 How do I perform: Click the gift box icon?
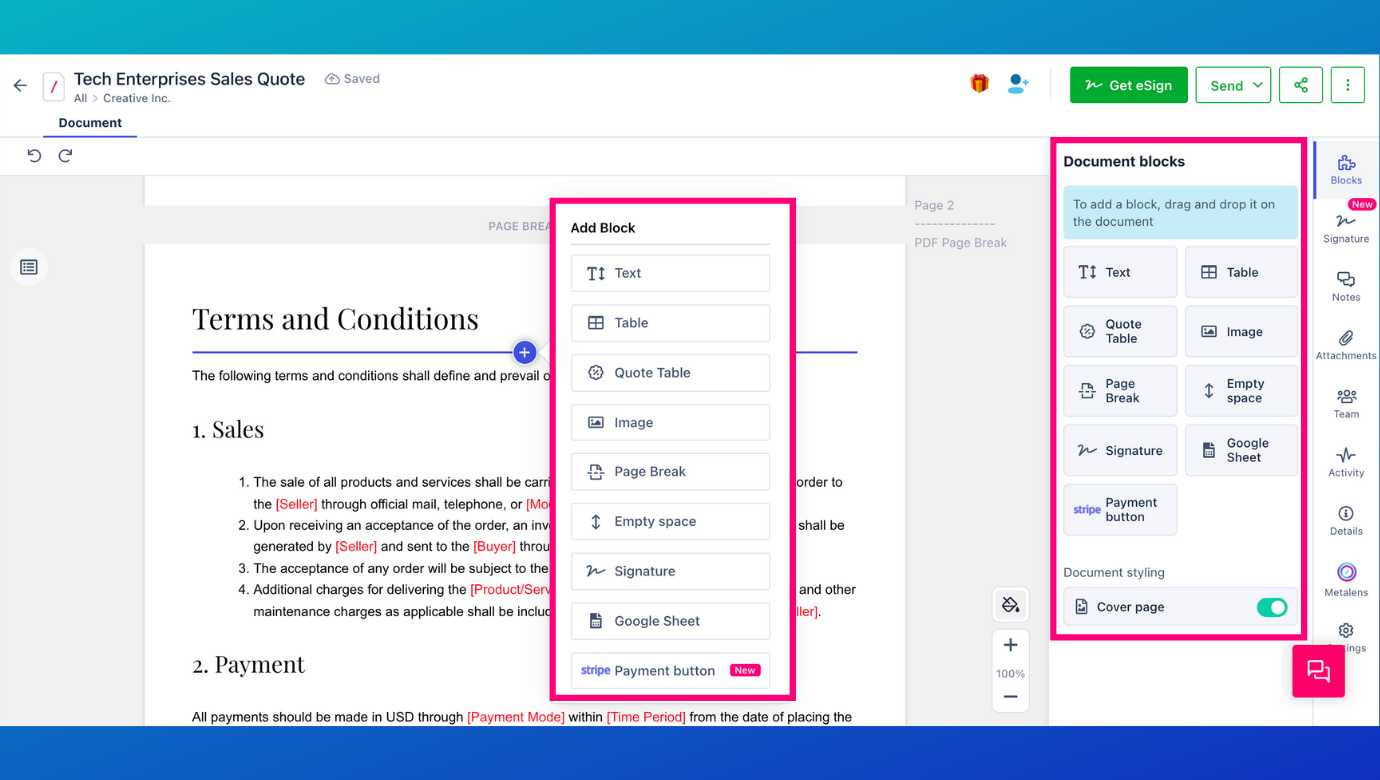click(979, 84)
